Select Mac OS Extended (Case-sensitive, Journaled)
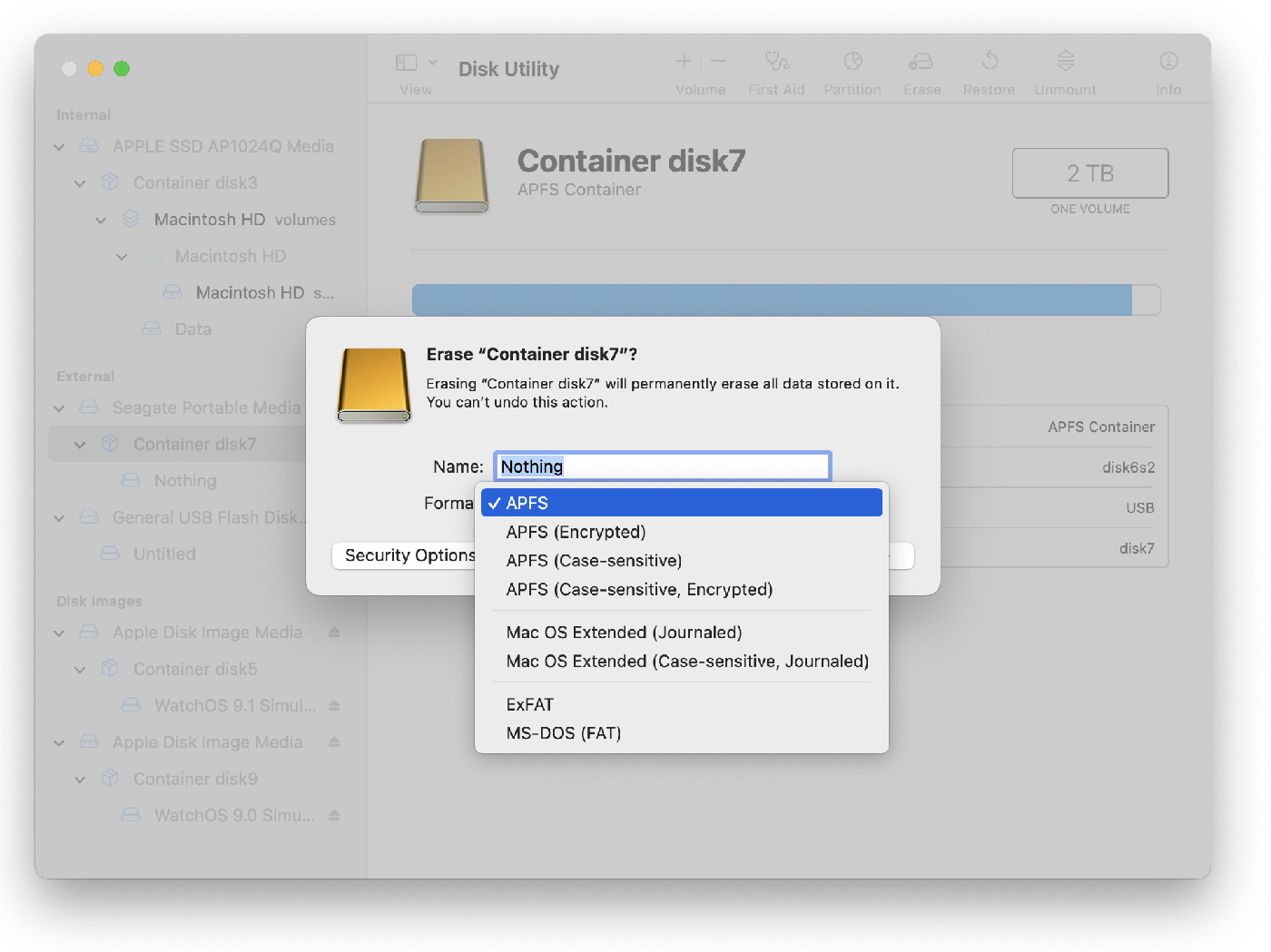The image size is (1271, 952). coord(681,662)
